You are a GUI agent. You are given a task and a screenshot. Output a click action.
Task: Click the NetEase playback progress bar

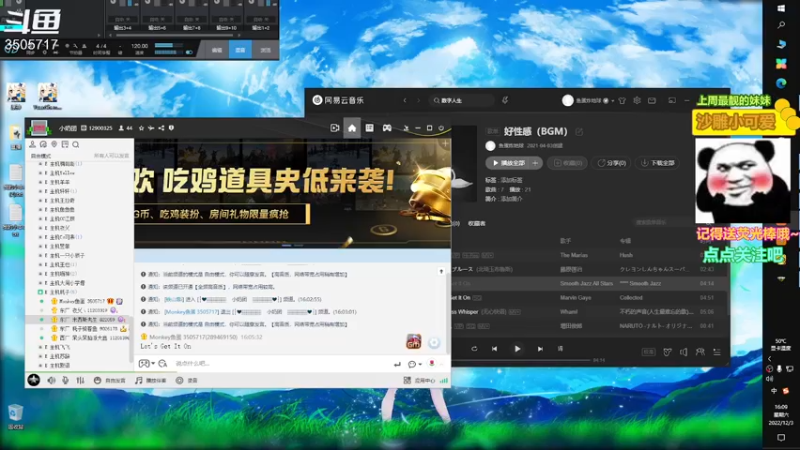tap(520, 360)
